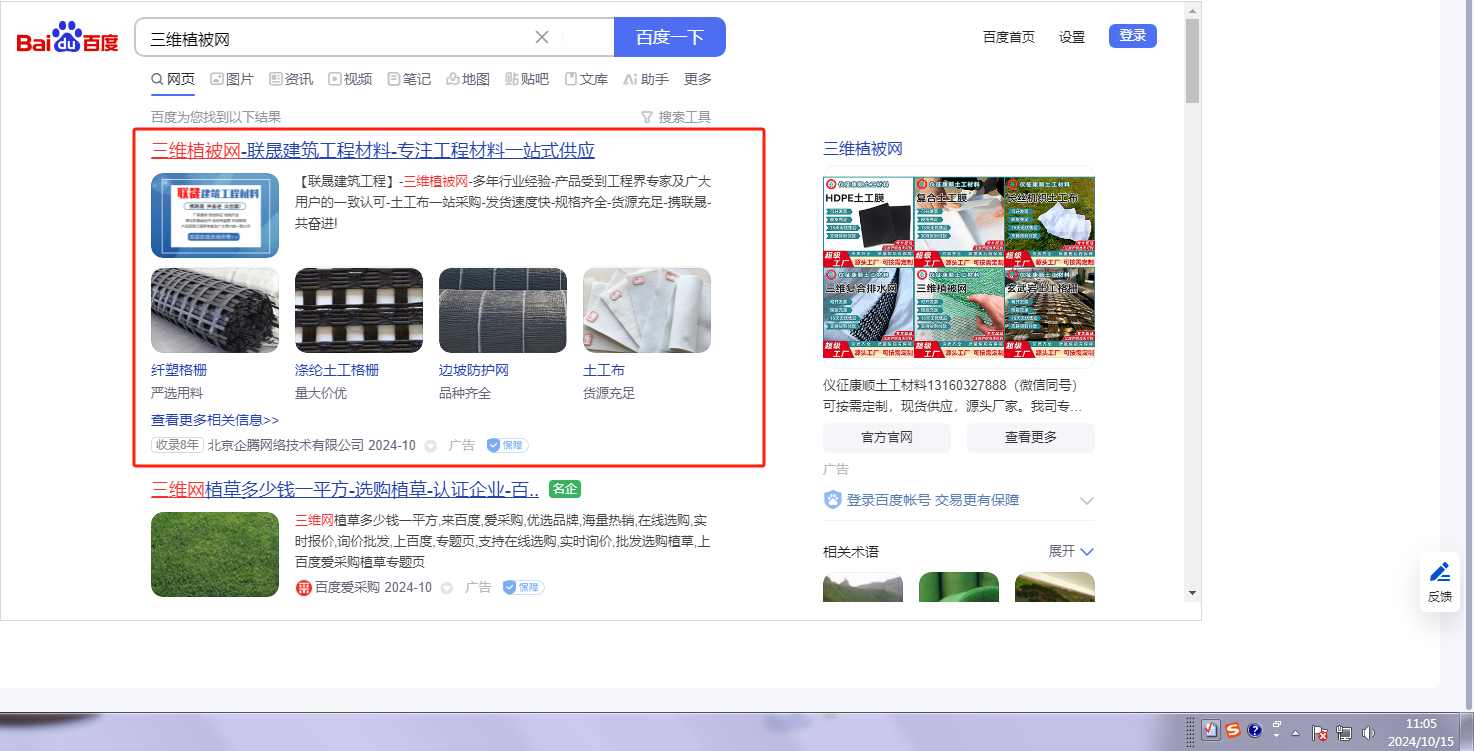The width and height of the screenshot is (1474, 751).
Task: Switch to the 图片 tab
Action: coord(232,79)
